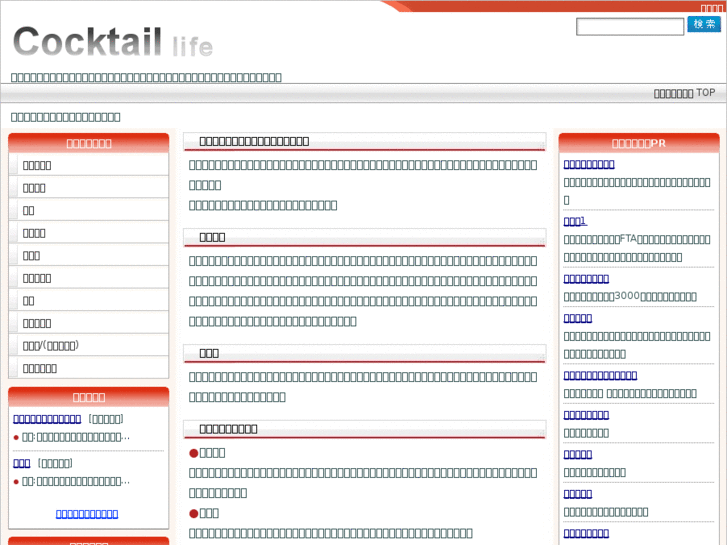Open the small link in the red top bar
This screenshot has width=727, height=545.
click(711, 8)
